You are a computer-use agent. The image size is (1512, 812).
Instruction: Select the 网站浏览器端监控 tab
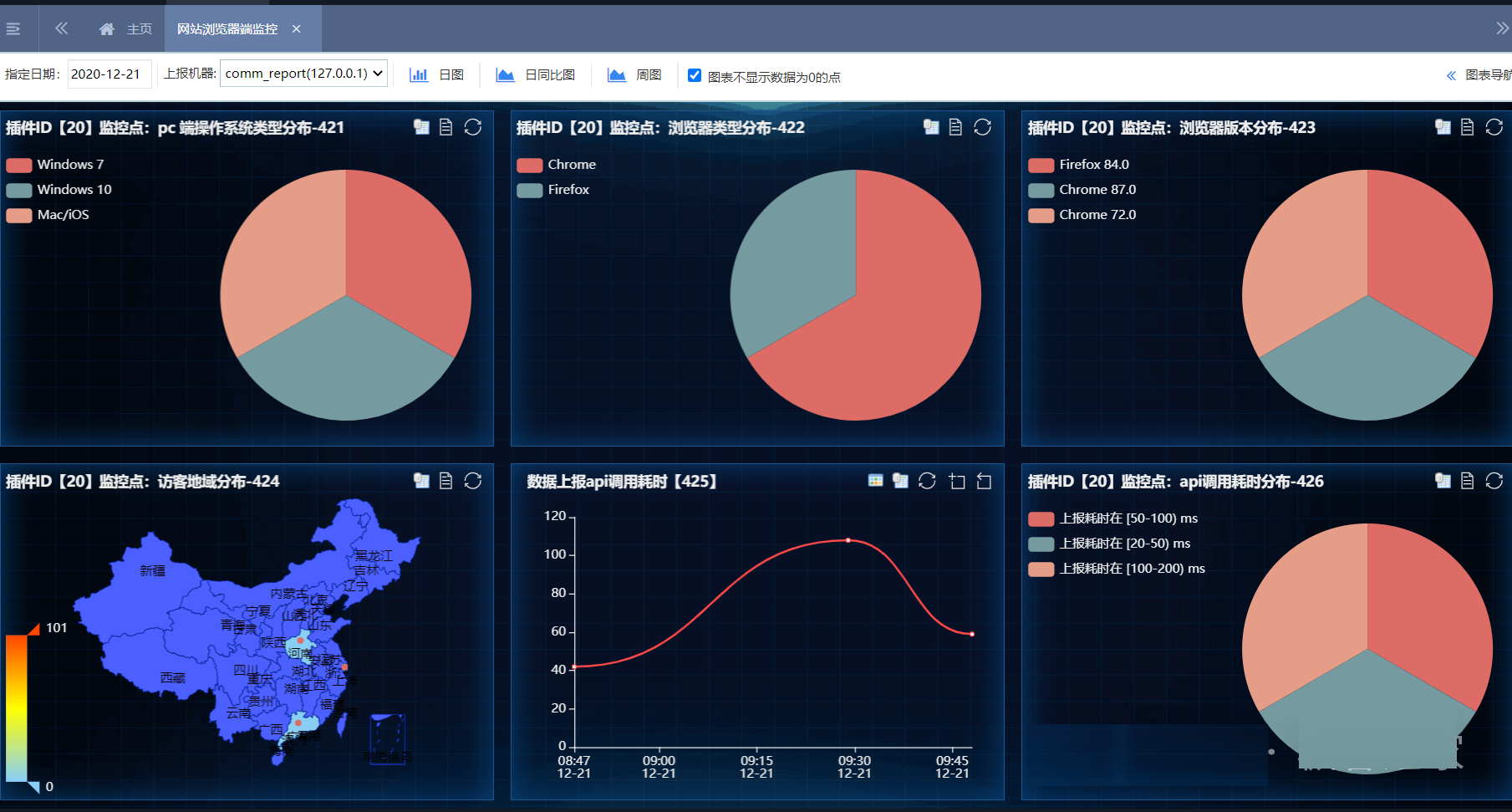pyautogui.click(x=227, y=29)
